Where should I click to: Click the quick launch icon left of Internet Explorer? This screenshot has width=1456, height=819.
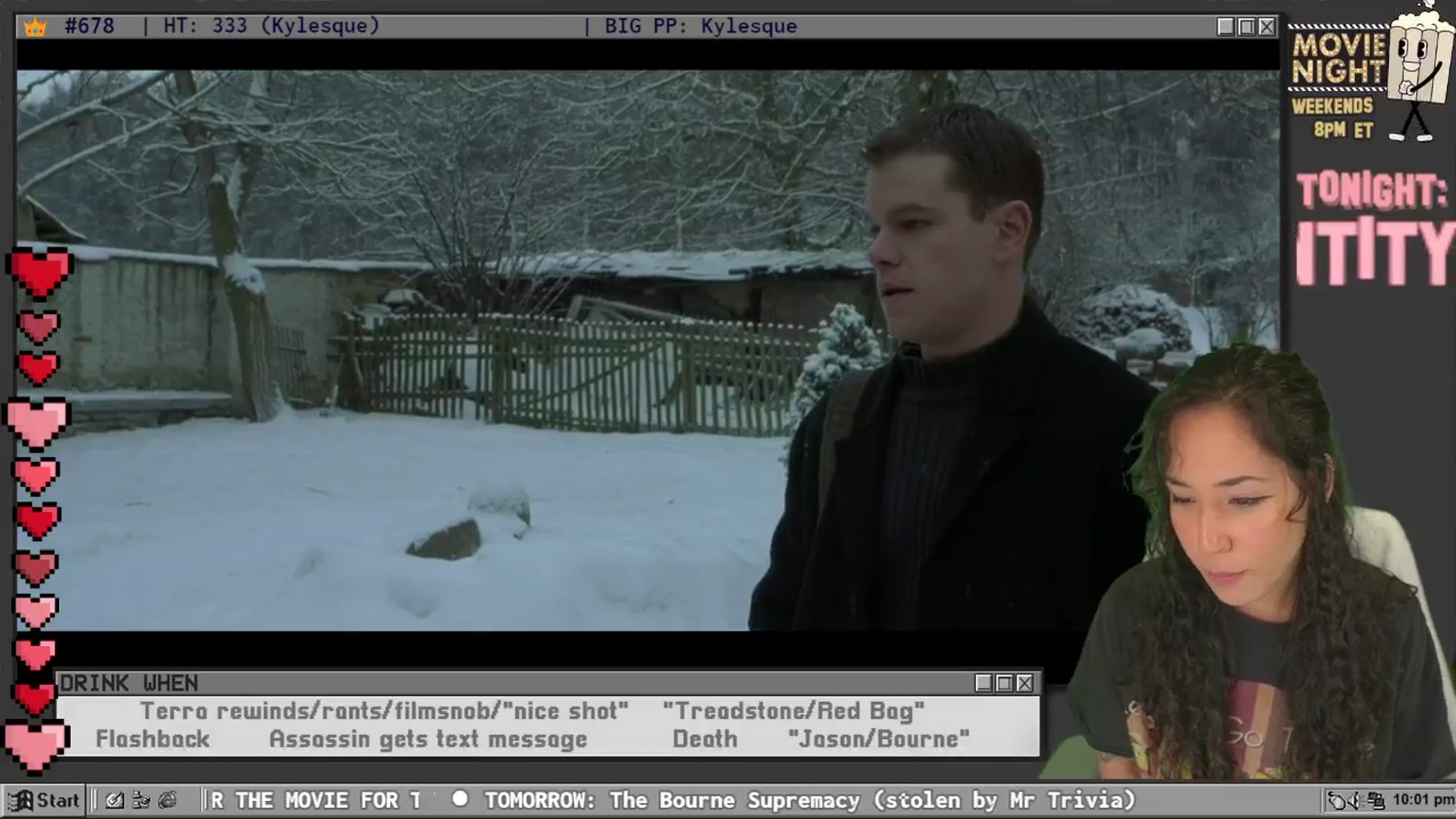point(141,800)
